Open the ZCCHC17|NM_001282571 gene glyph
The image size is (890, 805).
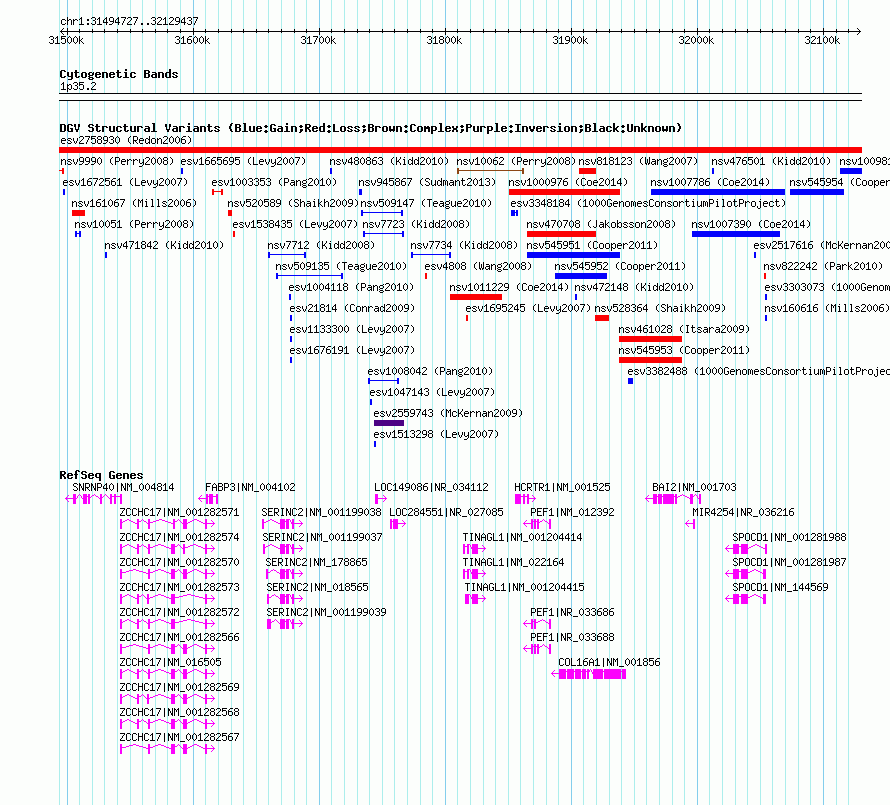167,524
